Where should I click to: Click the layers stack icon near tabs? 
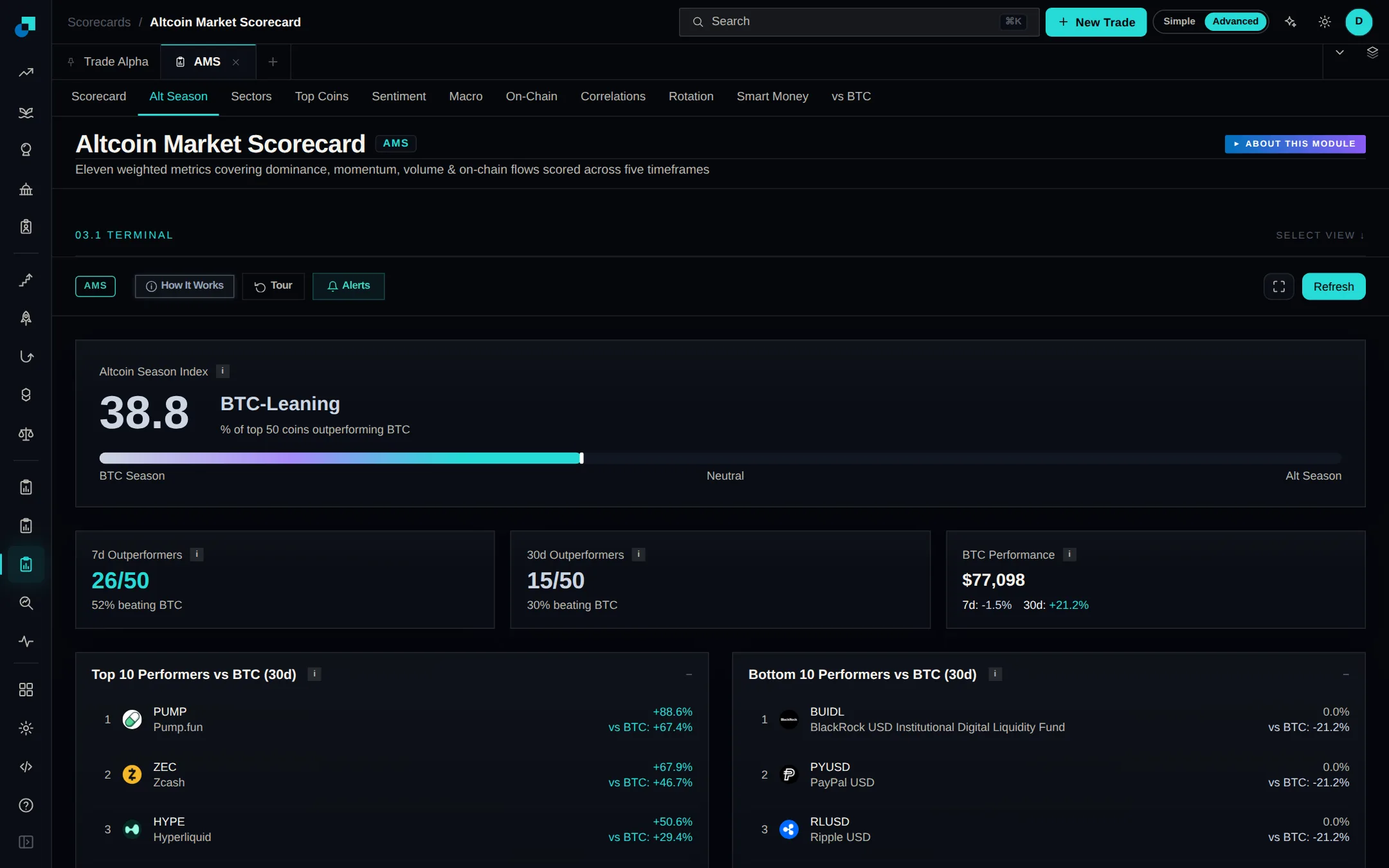coord(1372,53)
